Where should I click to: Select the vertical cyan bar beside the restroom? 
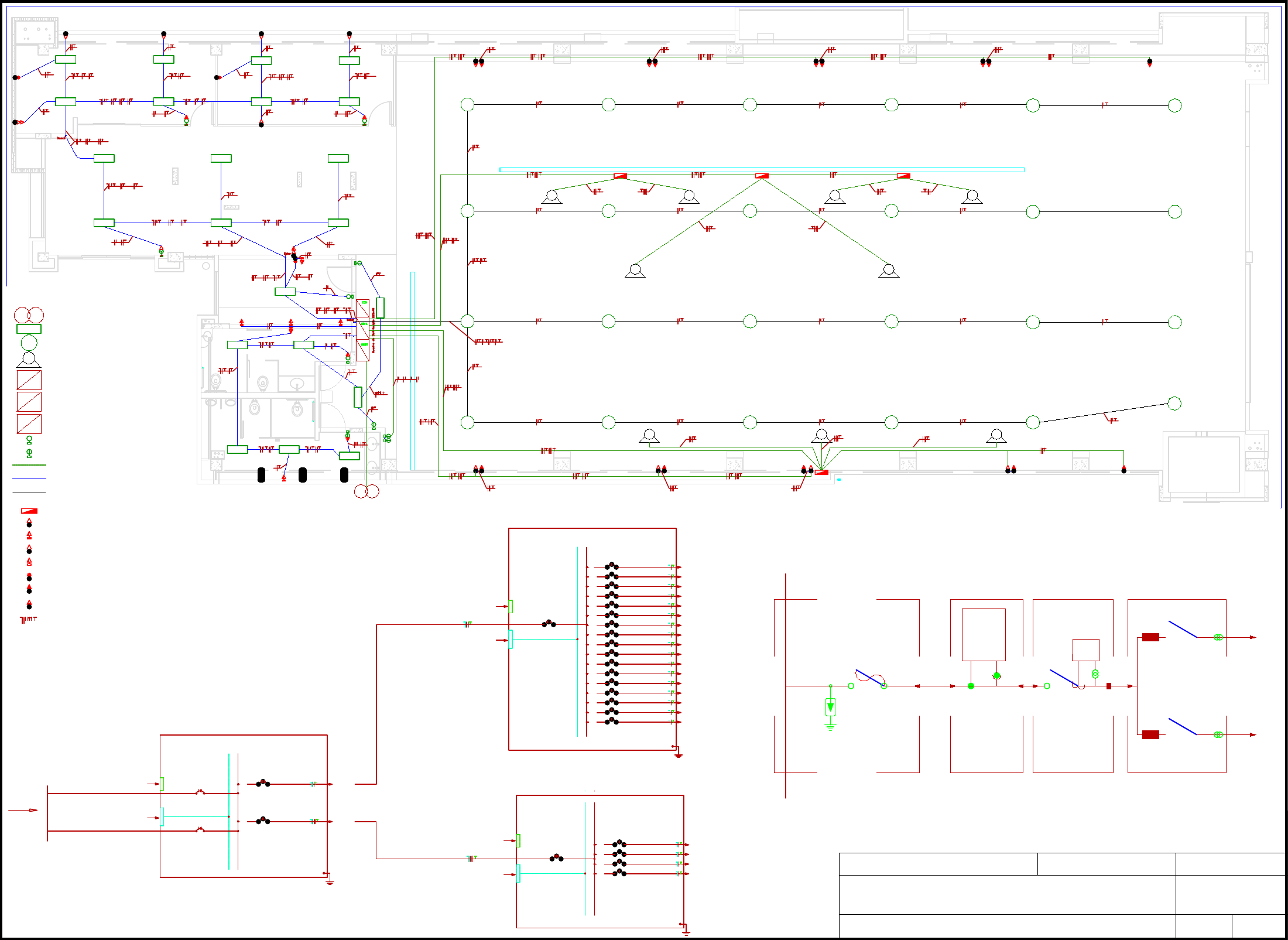click(x=413, y=371)
